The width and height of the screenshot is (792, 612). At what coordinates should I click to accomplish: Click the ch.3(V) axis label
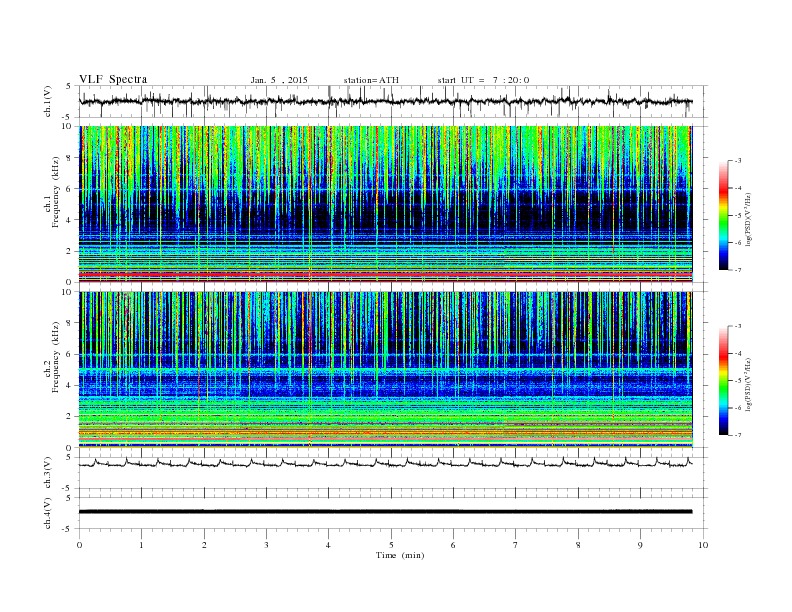tap(48, 473)
